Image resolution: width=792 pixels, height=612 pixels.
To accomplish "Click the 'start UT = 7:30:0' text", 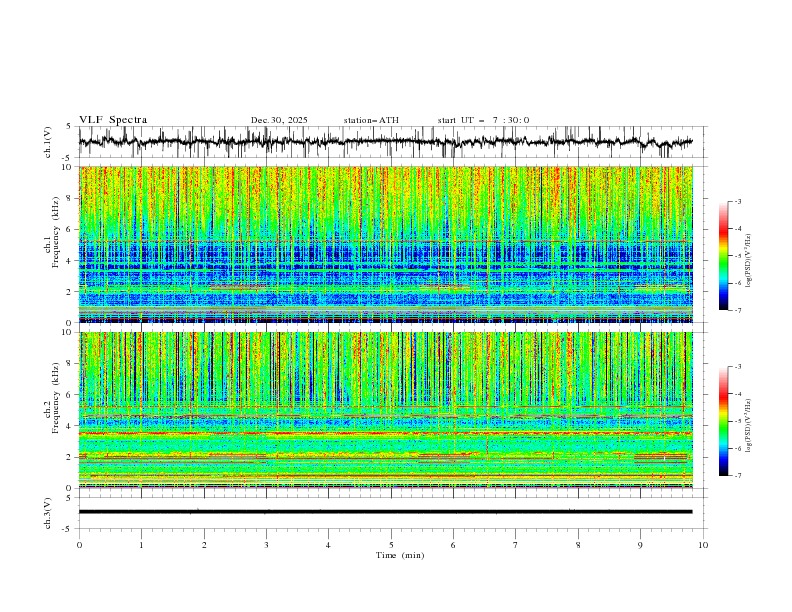I will [483, 120].
